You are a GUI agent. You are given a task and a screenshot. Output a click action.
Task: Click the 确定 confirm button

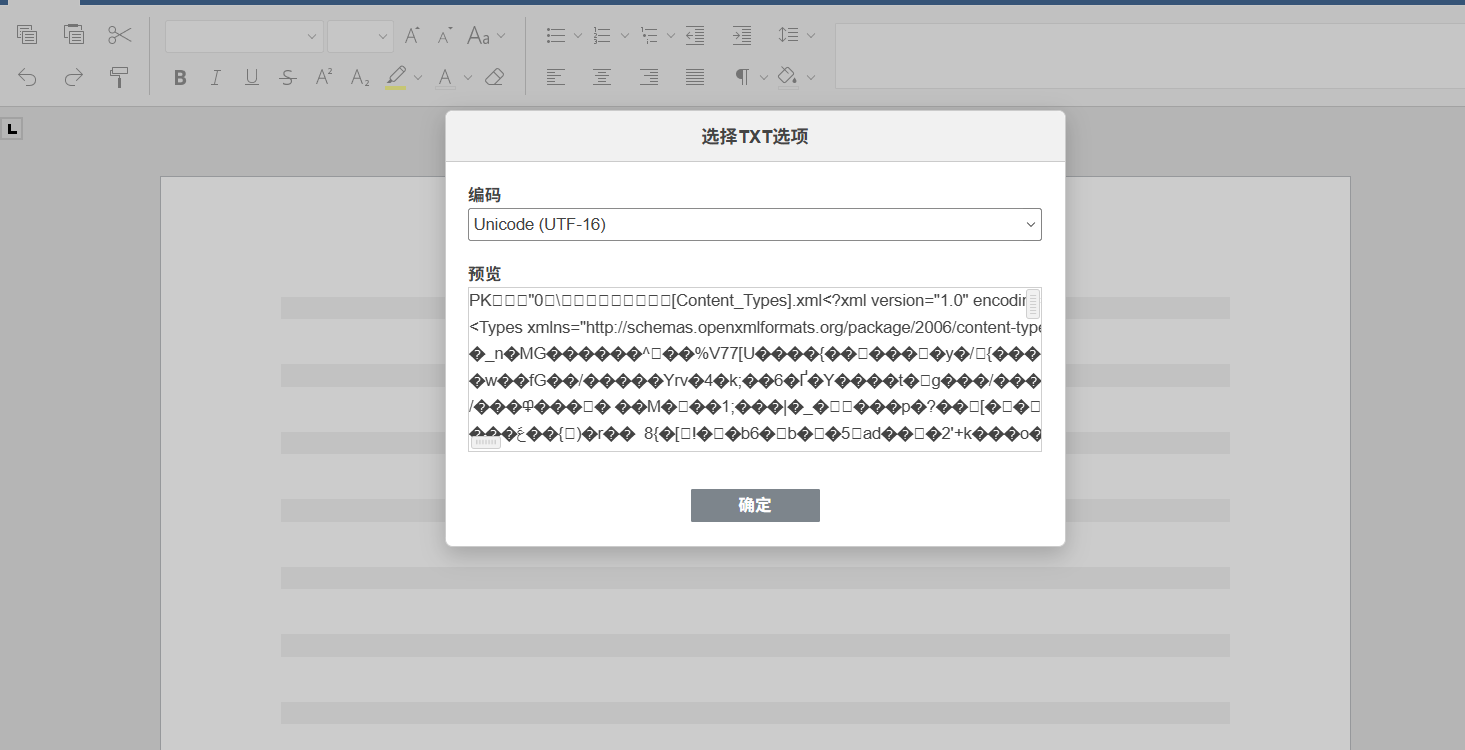755,505
